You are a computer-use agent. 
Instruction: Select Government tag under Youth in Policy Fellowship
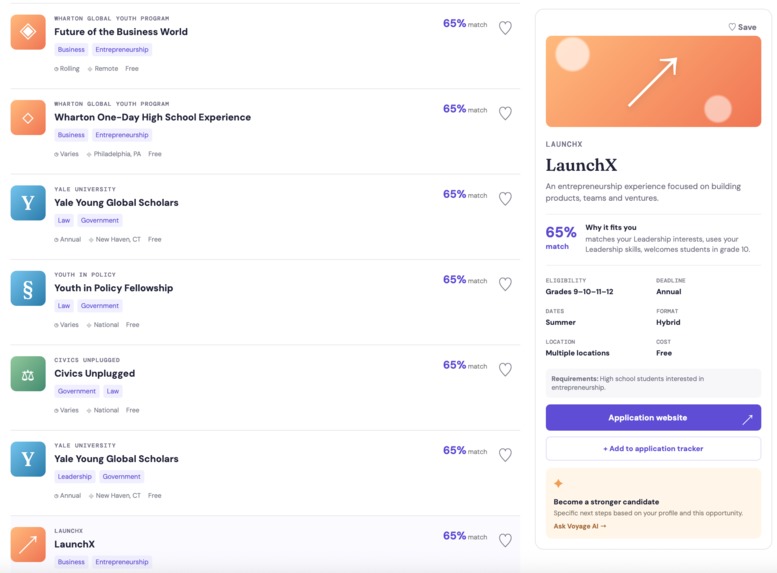[100, 306]
